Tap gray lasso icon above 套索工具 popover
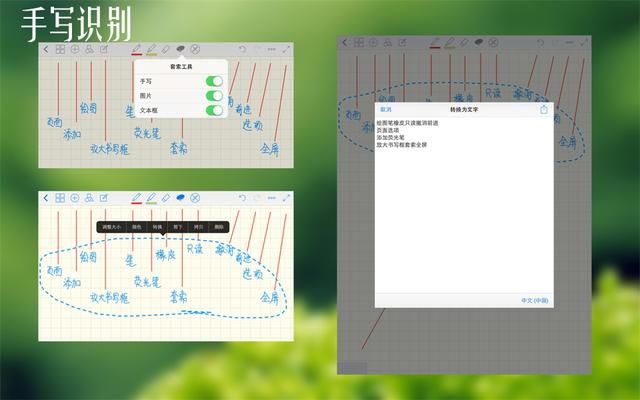640x400 pixels. pos(180,49)
